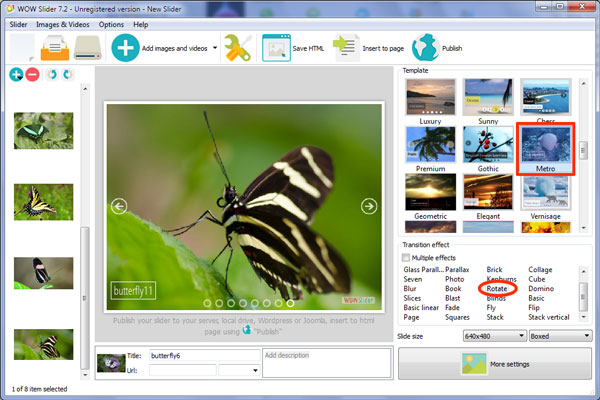The image size is (600, 400).
Task: Add a slide with the small teal plus
Action: pos(16,74)
